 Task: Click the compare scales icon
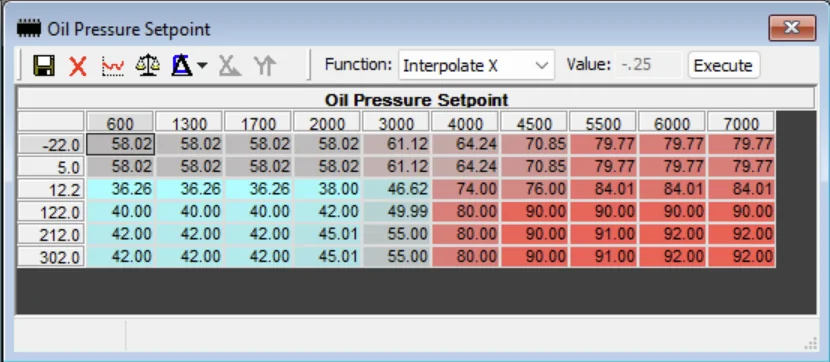click(148, 66)
